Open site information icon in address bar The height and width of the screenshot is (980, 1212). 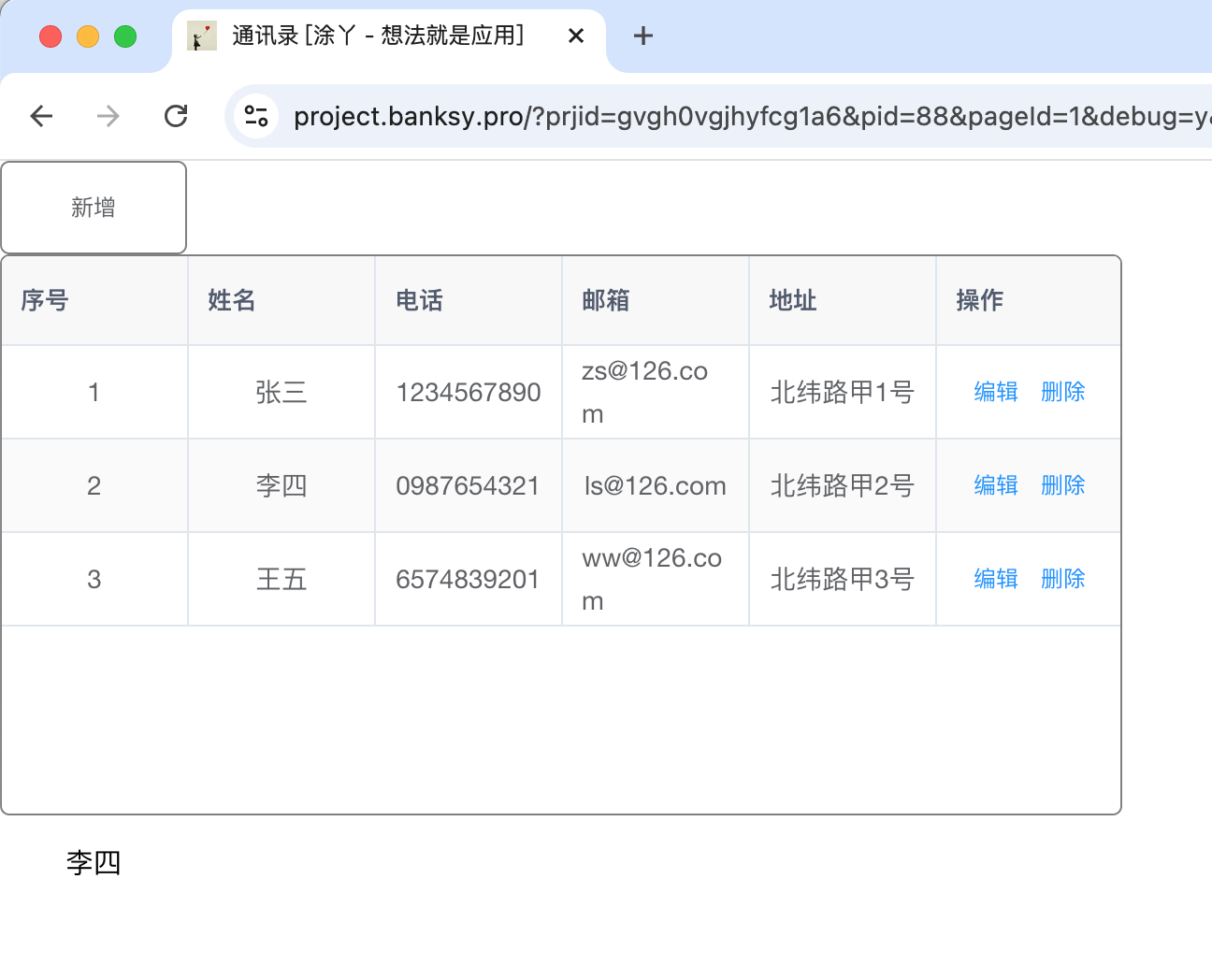(x=255, y=116)
